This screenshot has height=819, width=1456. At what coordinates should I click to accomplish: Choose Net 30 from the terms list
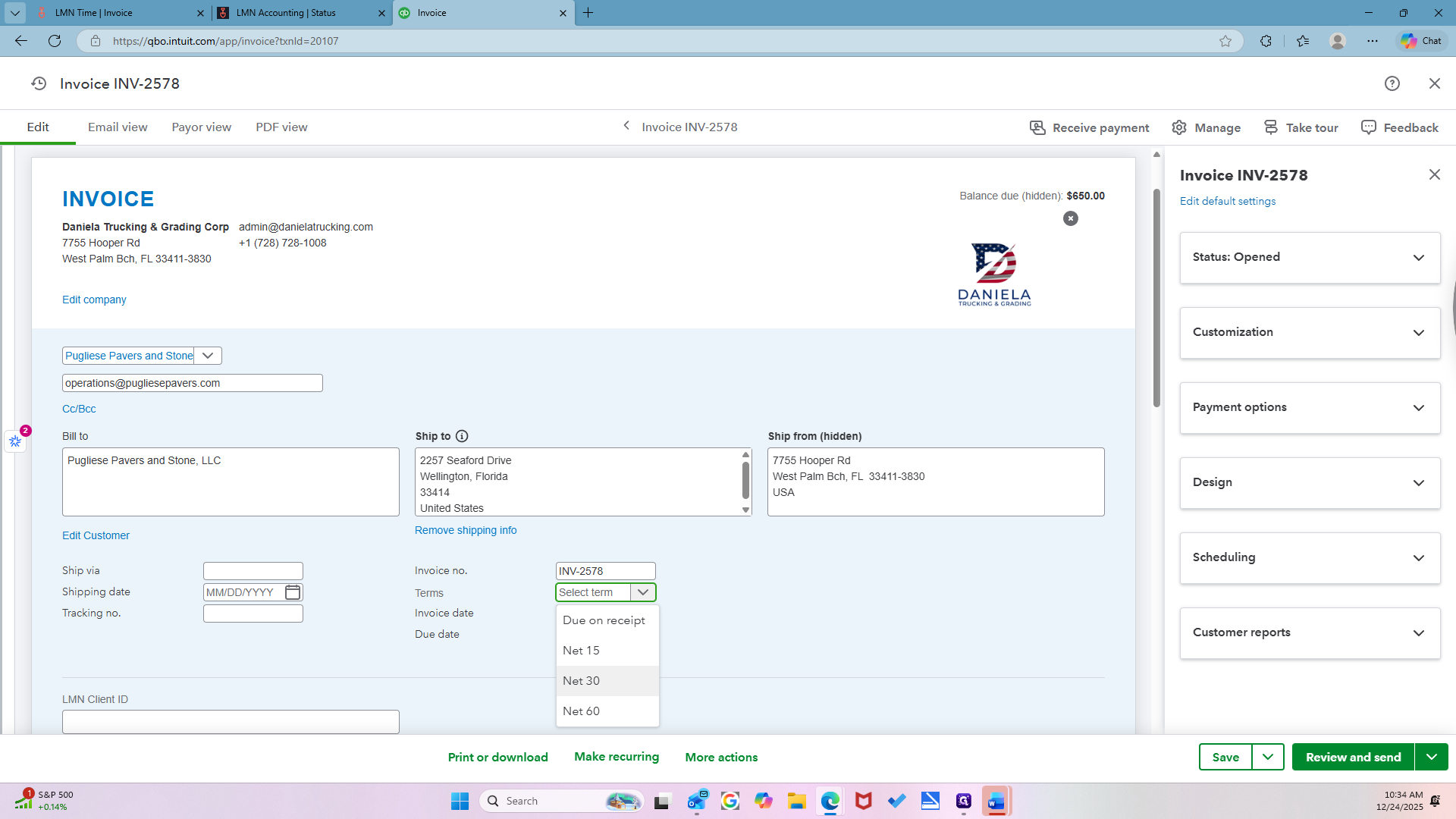pyautogui.click(x=607, y=681)
